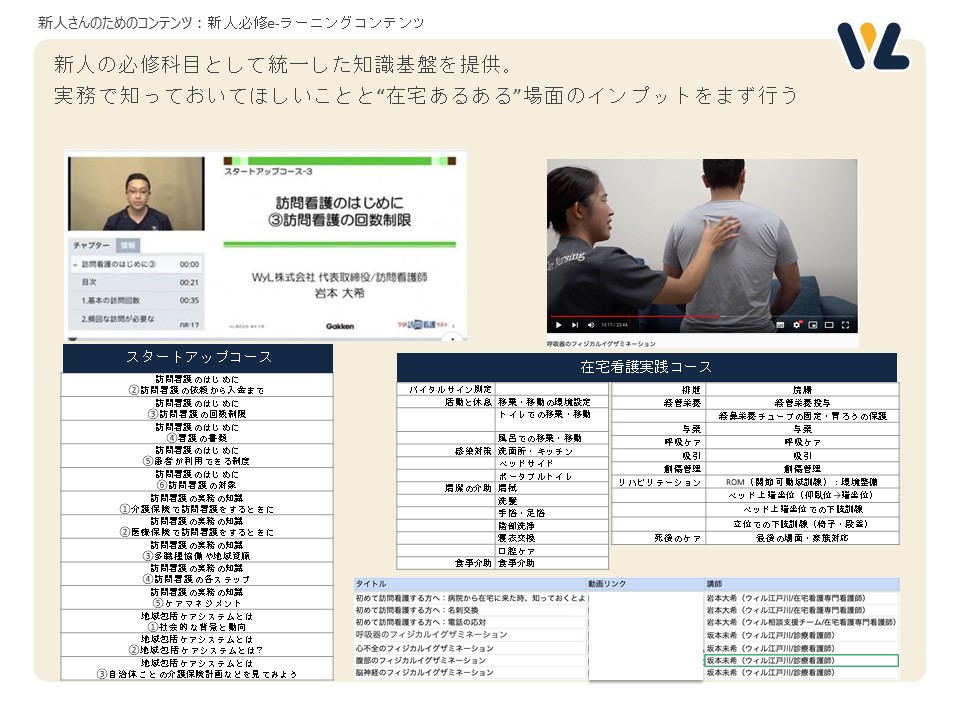Jump to chapter 1.基本の訪問回数

136,301
